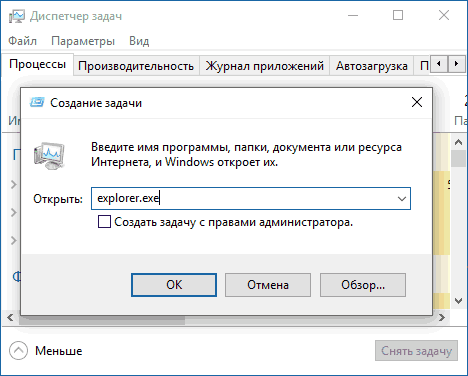Confirm with the OK button
This screenshot has width=468, height=376.
pos(174,285)
